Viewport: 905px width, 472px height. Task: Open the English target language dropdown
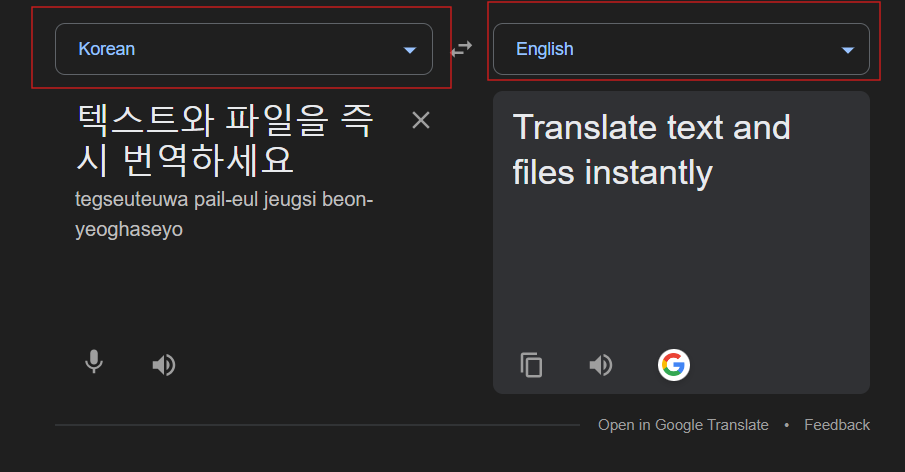pos(681,49)
